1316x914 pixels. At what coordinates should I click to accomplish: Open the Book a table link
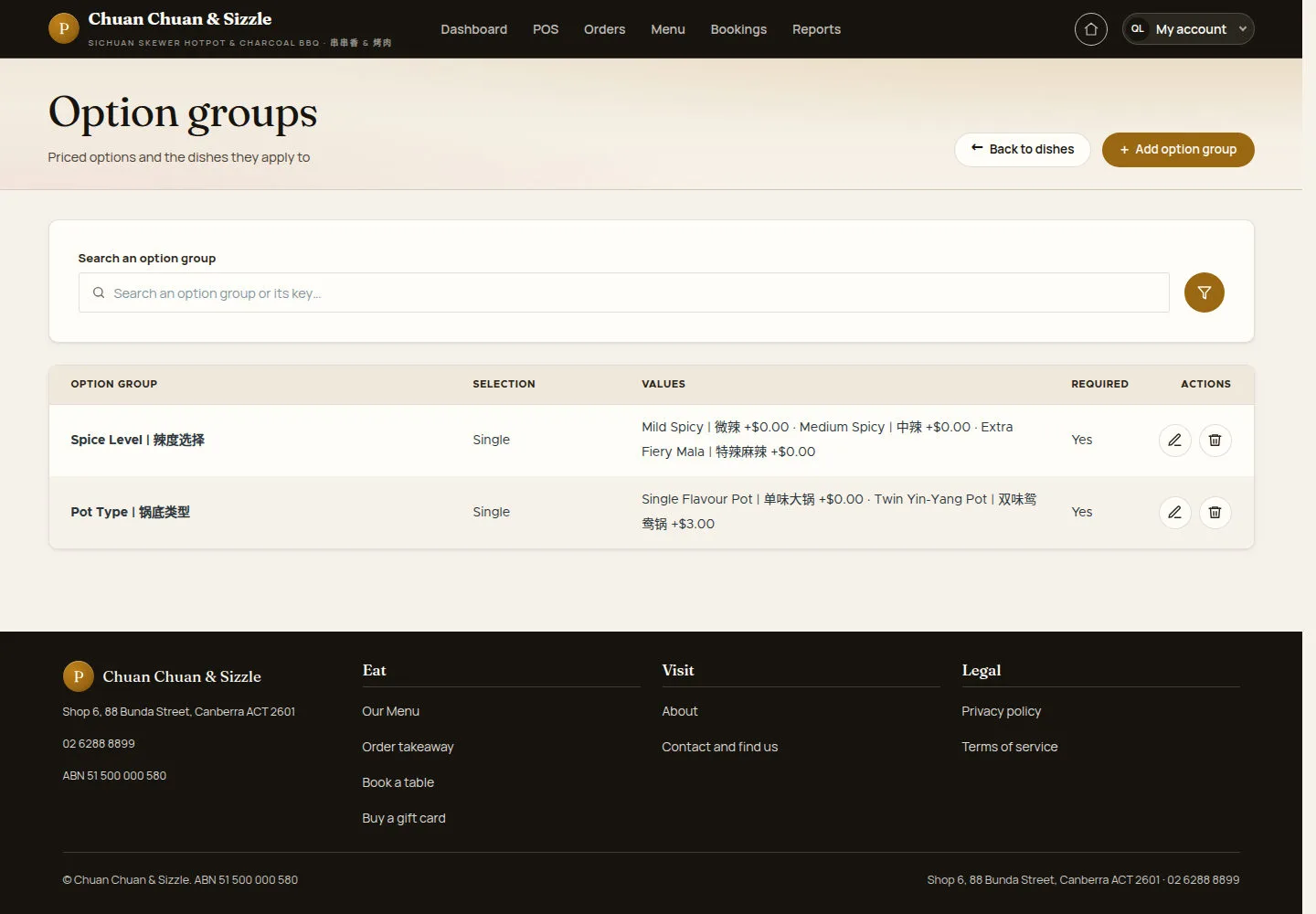pos(398,782)
